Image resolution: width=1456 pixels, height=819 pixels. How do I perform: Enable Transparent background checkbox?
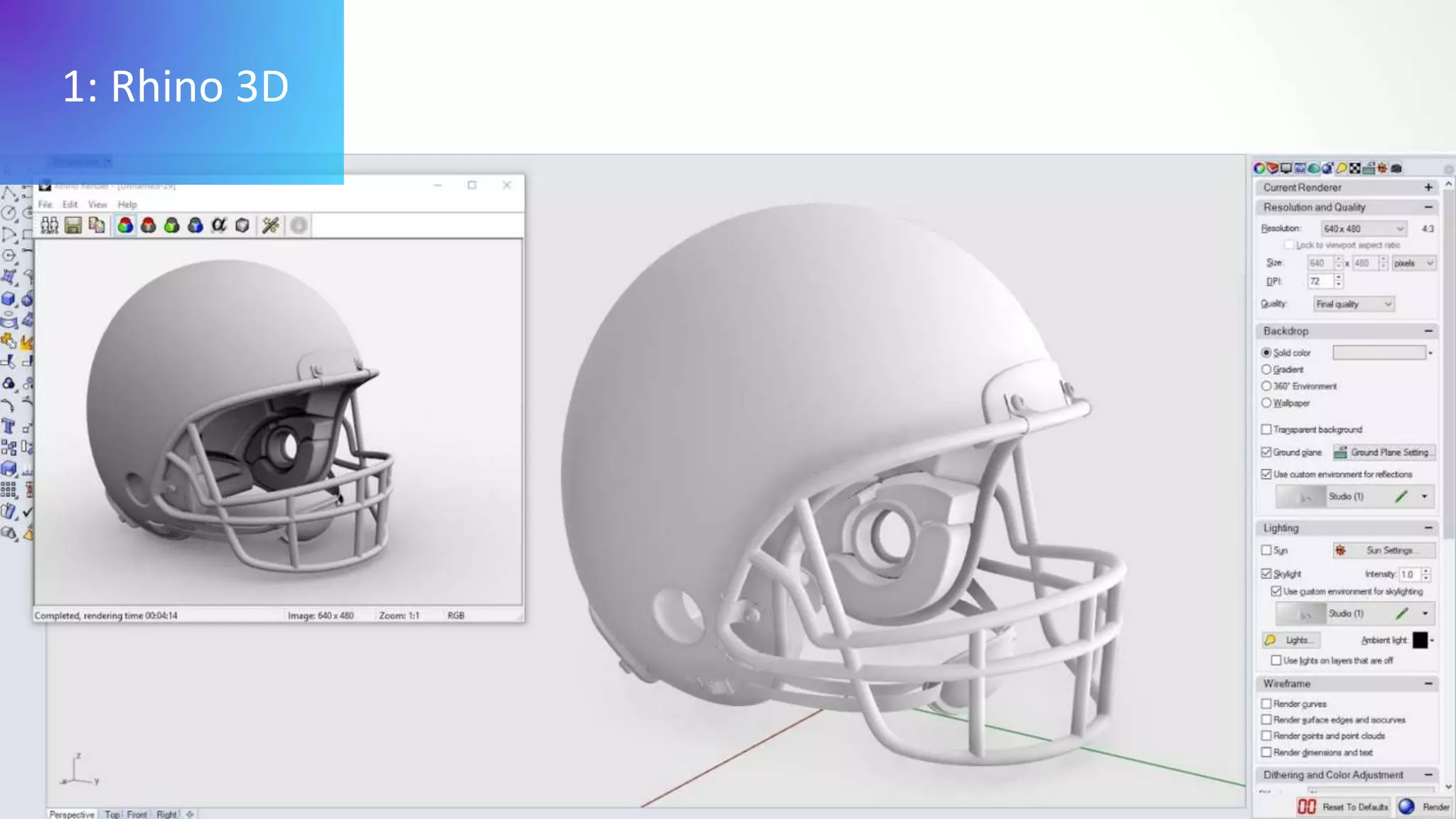pos(1266,429)
